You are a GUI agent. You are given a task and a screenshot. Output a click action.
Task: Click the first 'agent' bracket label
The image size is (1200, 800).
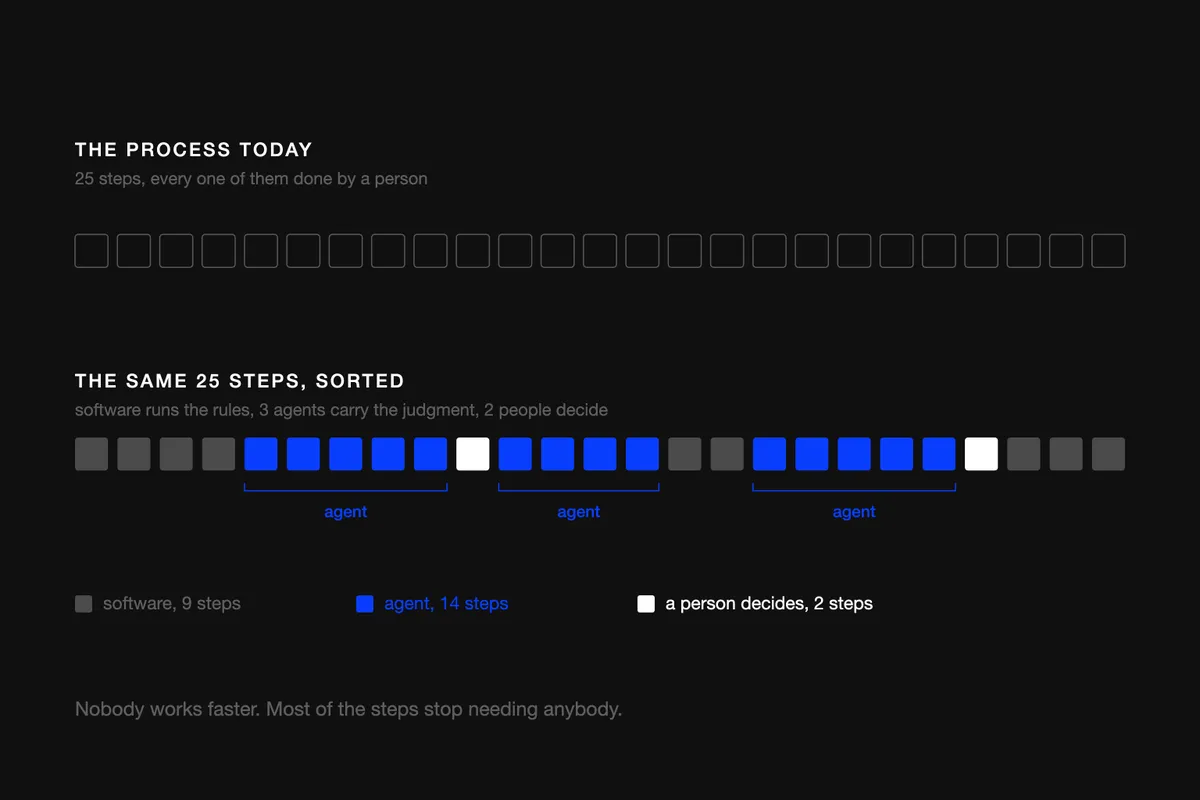[346, 512]
